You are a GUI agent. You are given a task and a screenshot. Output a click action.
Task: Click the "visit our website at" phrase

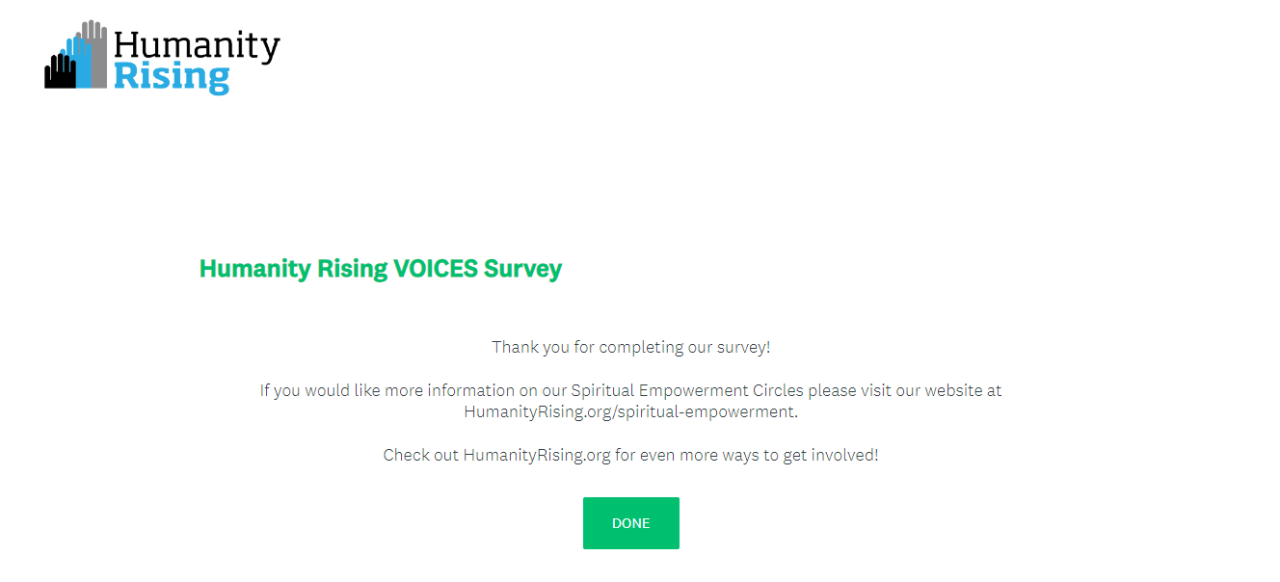[932, 390]
